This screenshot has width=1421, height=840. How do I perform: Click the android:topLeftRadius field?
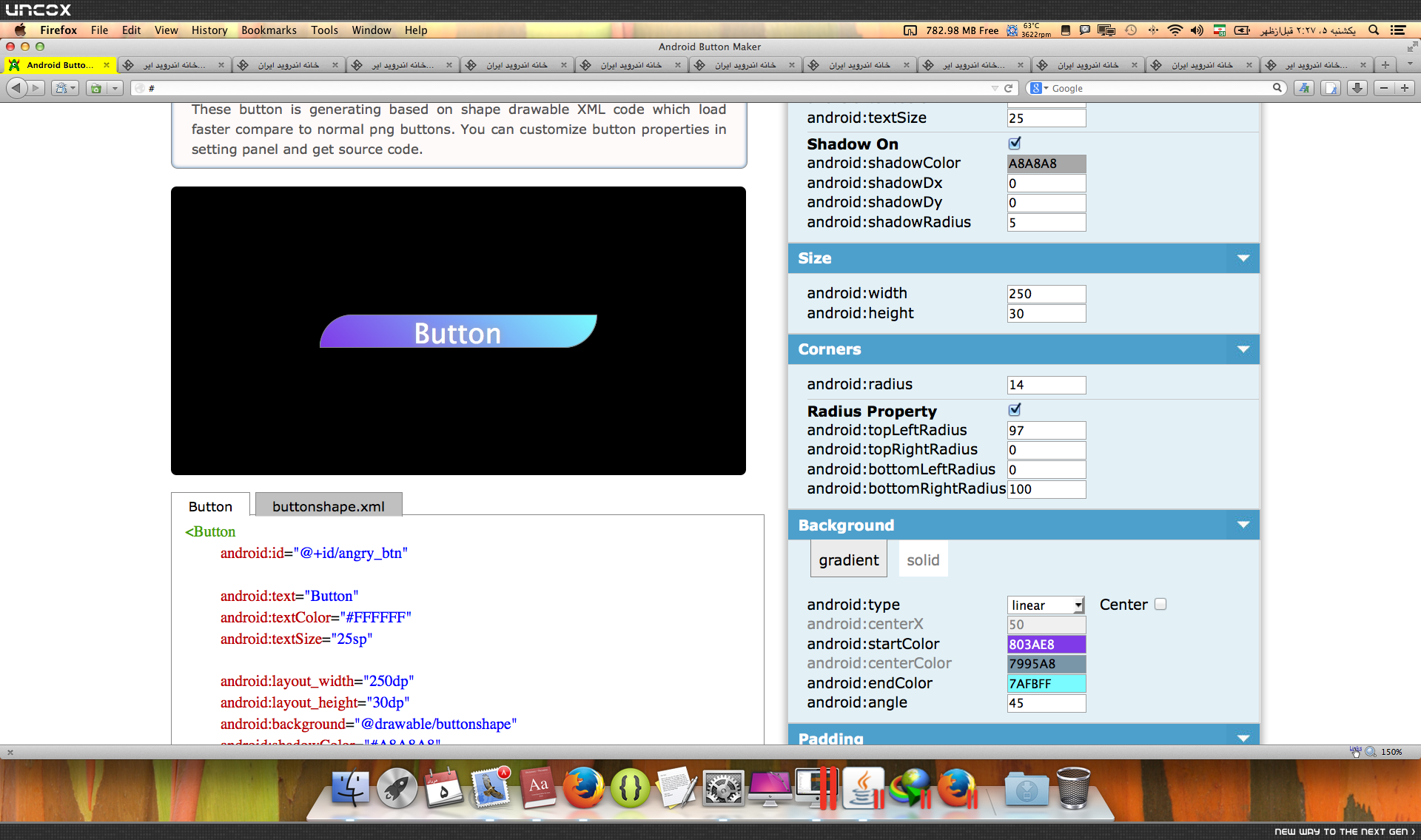[x=1047, y=431]
